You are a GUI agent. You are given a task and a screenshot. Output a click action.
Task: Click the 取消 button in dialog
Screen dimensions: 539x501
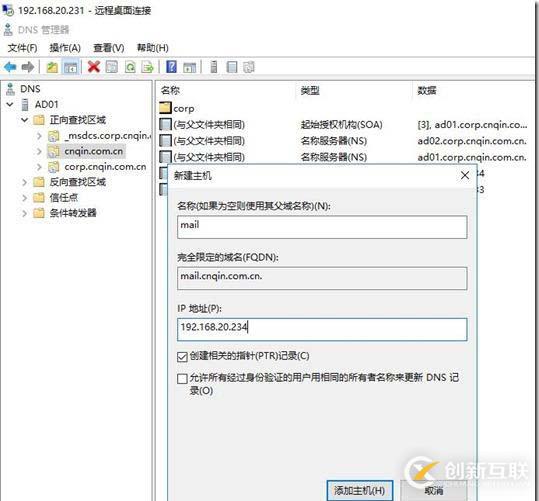(434, 491)
